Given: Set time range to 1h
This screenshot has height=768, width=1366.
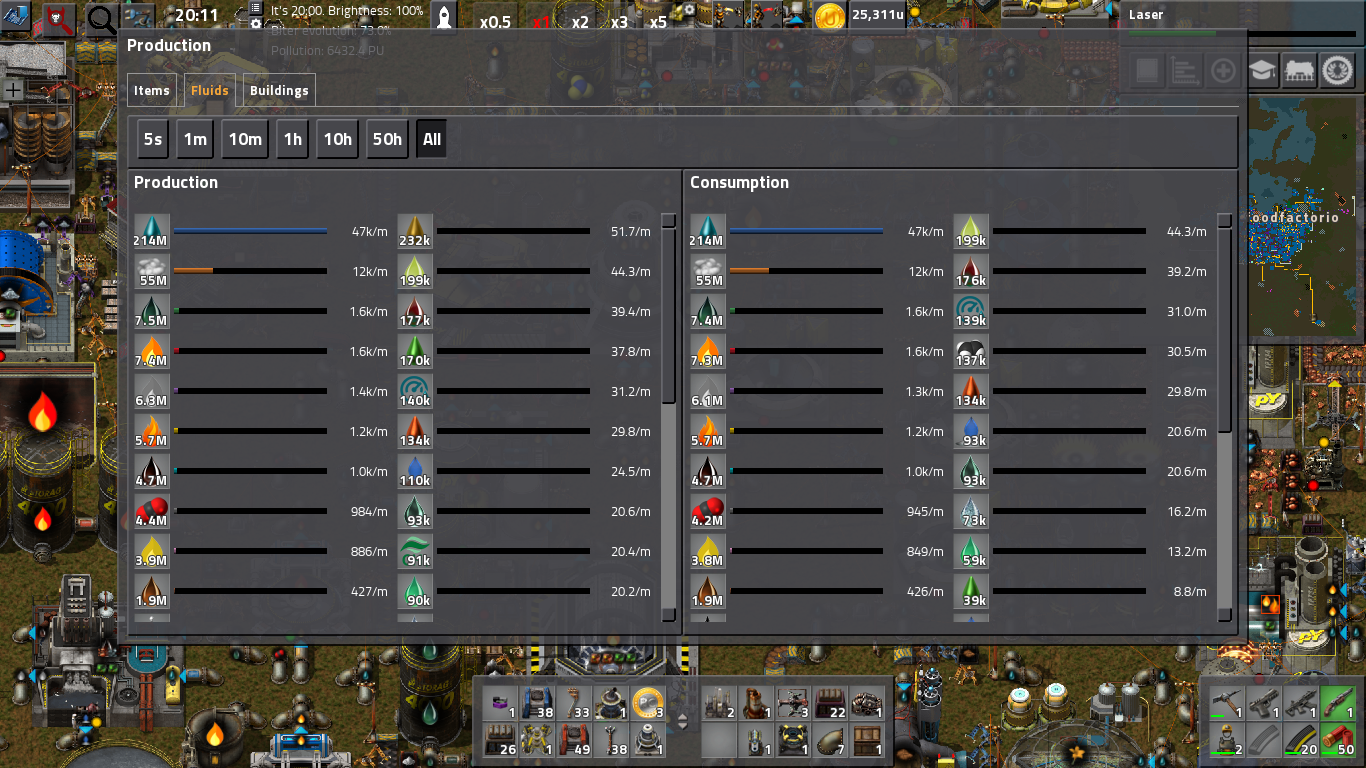Looking at the screenshot, I should click(292, 139).
